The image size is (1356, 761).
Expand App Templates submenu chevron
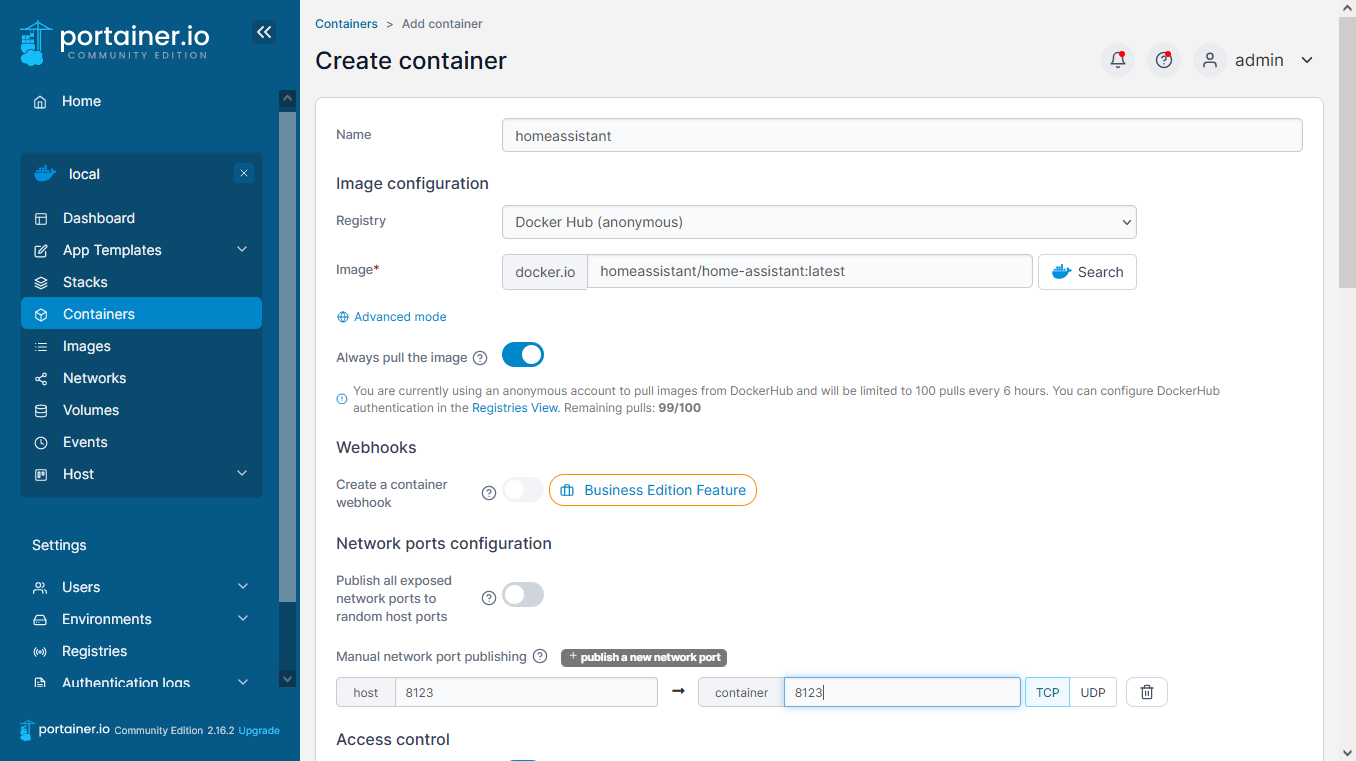click(242, 250)
